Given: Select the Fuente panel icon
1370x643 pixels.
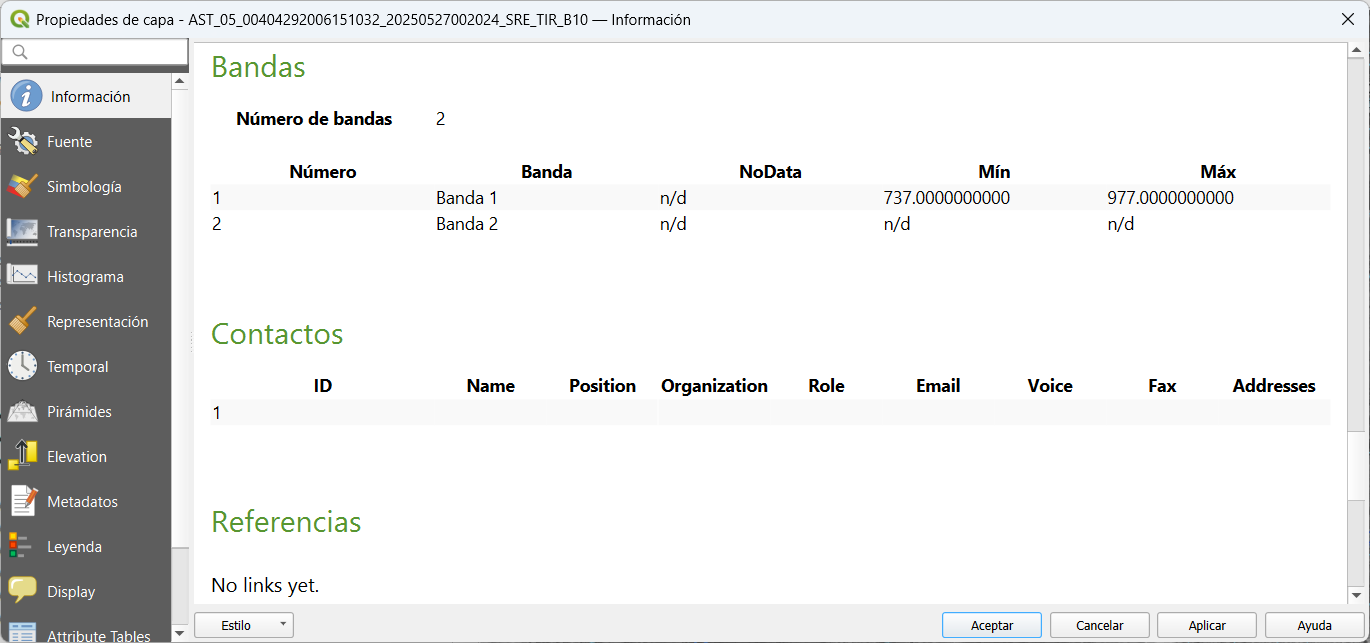Looking at the screenshot, I should point(22,141).
